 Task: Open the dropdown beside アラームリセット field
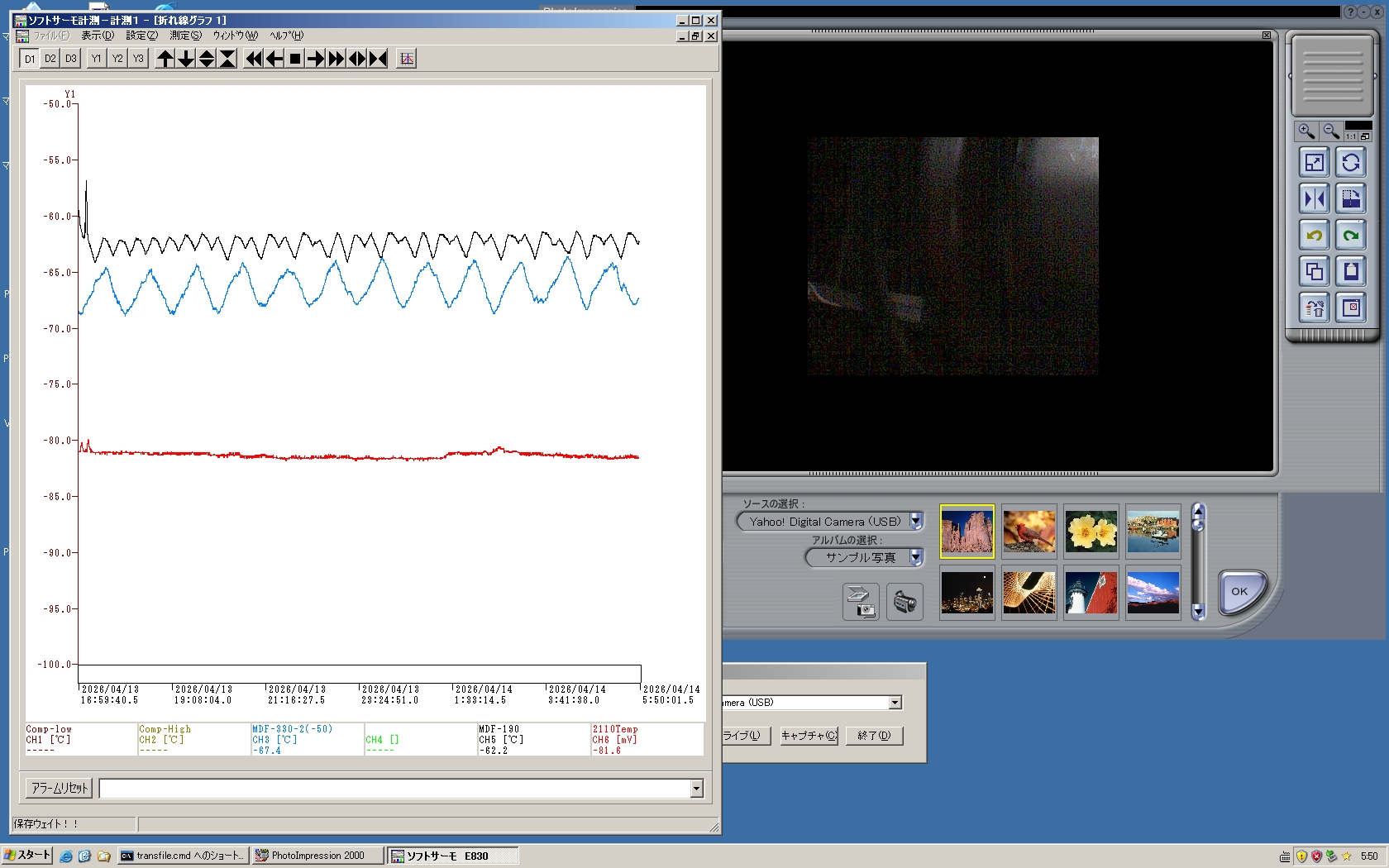(x=696, y=789)
